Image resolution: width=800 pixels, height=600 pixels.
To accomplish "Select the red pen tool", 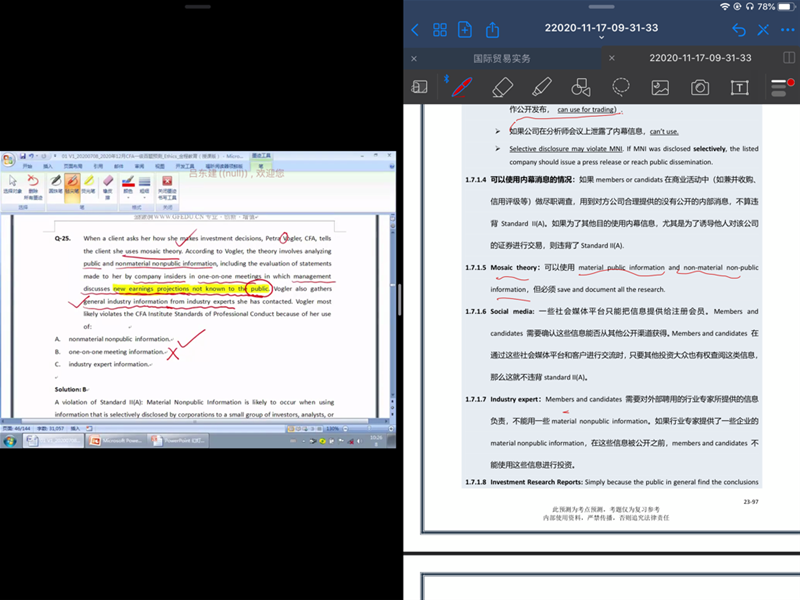I will (x=461, y=87).
